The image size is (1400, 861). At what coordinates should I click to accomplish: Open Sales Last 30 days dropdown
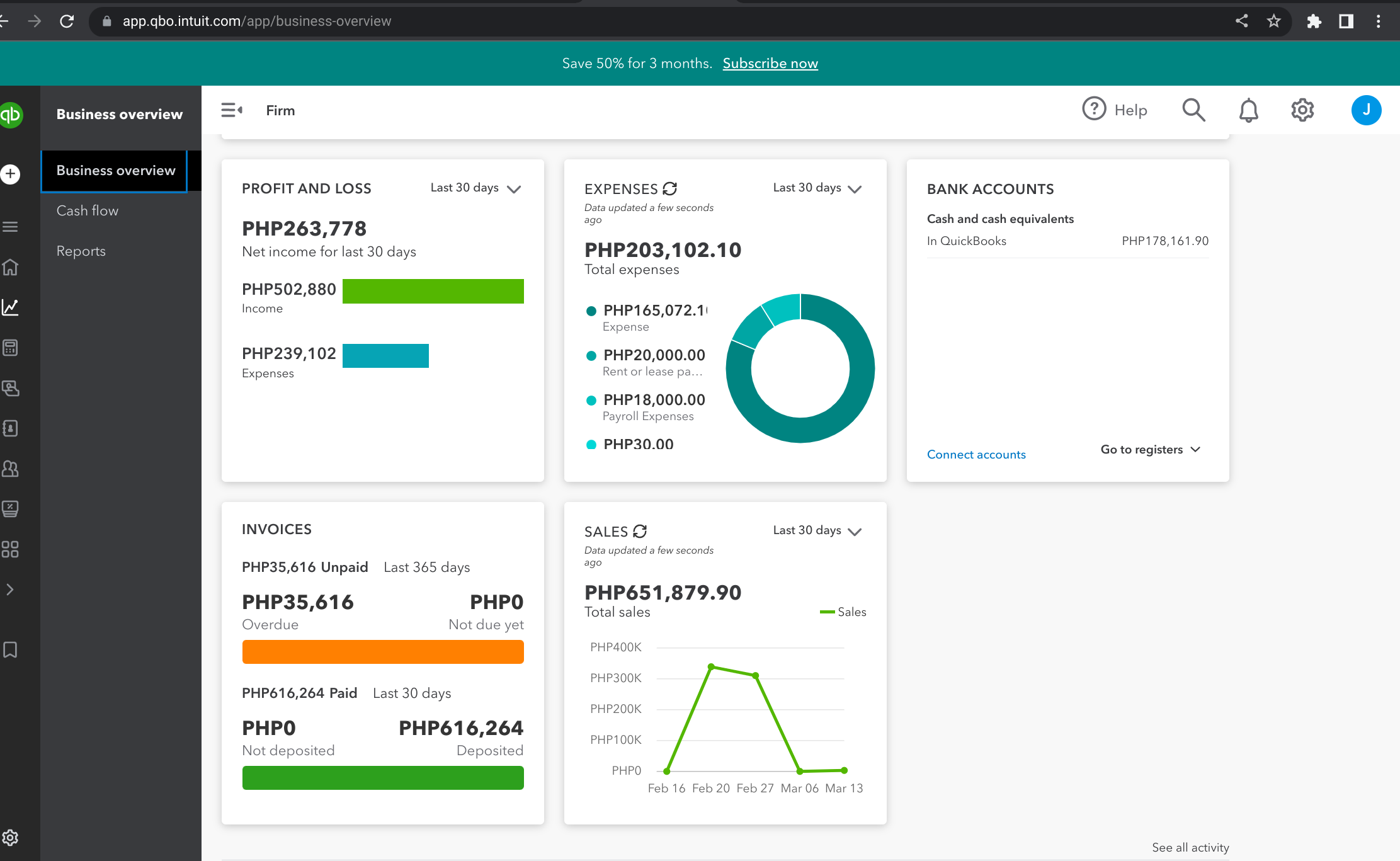(x=817, y=530)
